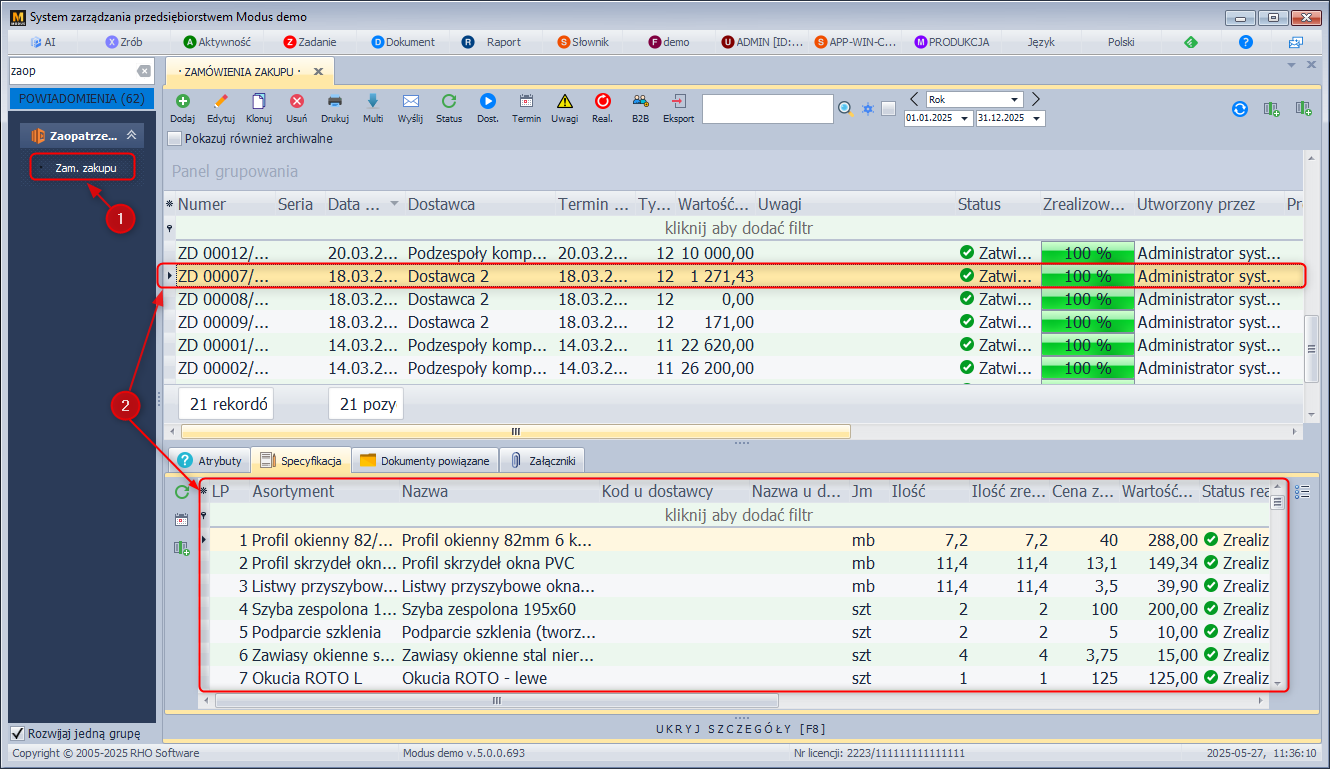Toggle 'Rozwijaj jedną grupę' checkbox
The height and width of the screenshot is (769, 1330).
(17, 734)
